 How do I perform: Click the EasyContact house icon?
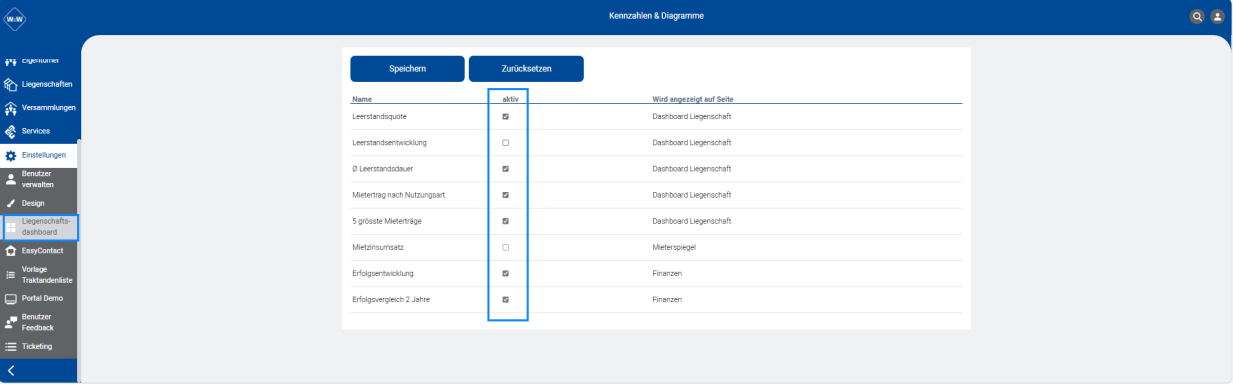(x=11, y=251)
